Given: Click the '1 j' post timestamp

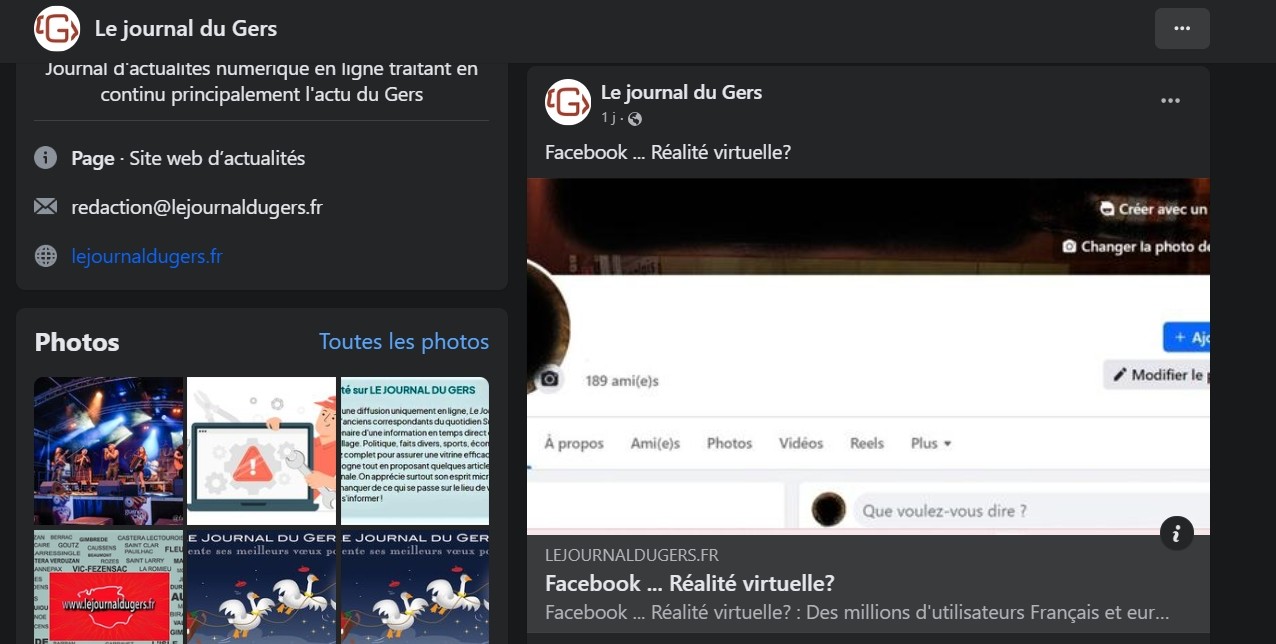Looking at the screenshot, I should pyautogui.click(x=608, y=119).
